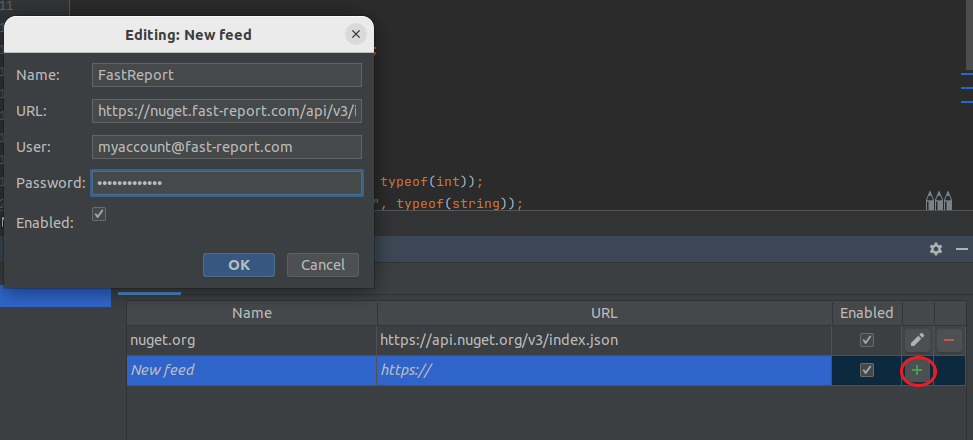Hide the tool window with minimize dash
The height and width of the screenshot is (440, 973).
(x=962, y=249)
